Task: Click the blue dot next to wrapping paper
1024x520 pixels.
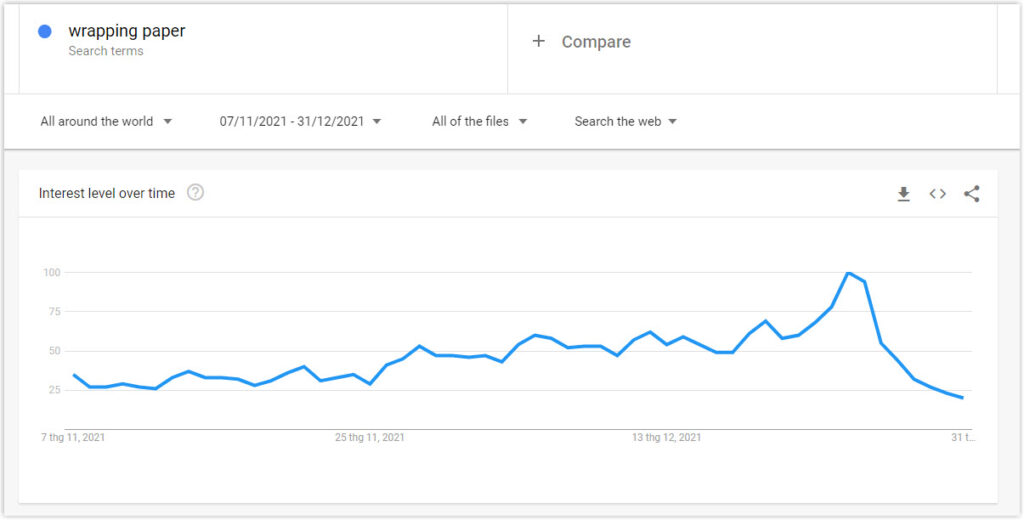Action: click(x=44, y=31)
